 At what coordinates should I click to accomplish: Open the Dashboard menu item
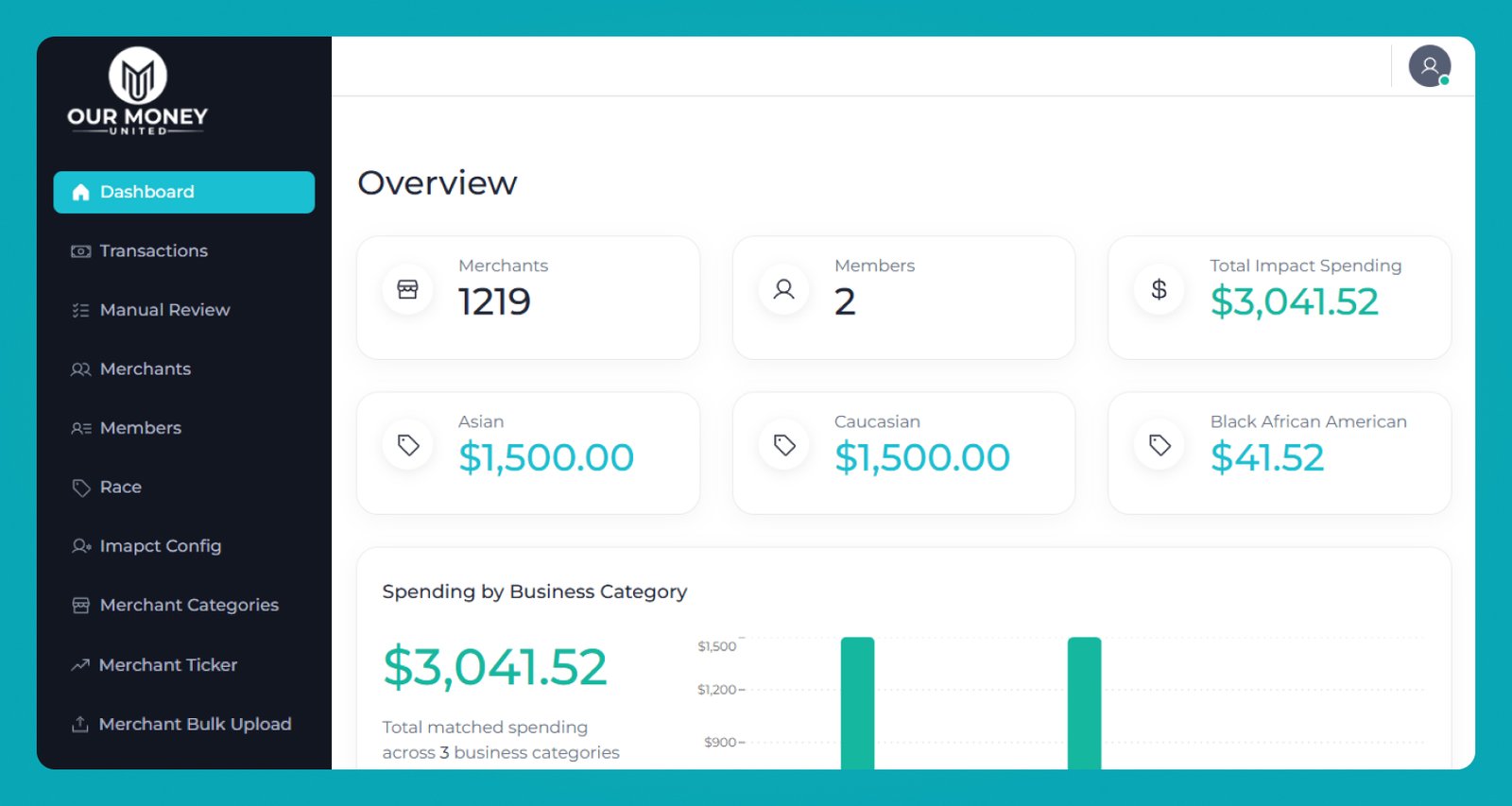pos(184,192)
